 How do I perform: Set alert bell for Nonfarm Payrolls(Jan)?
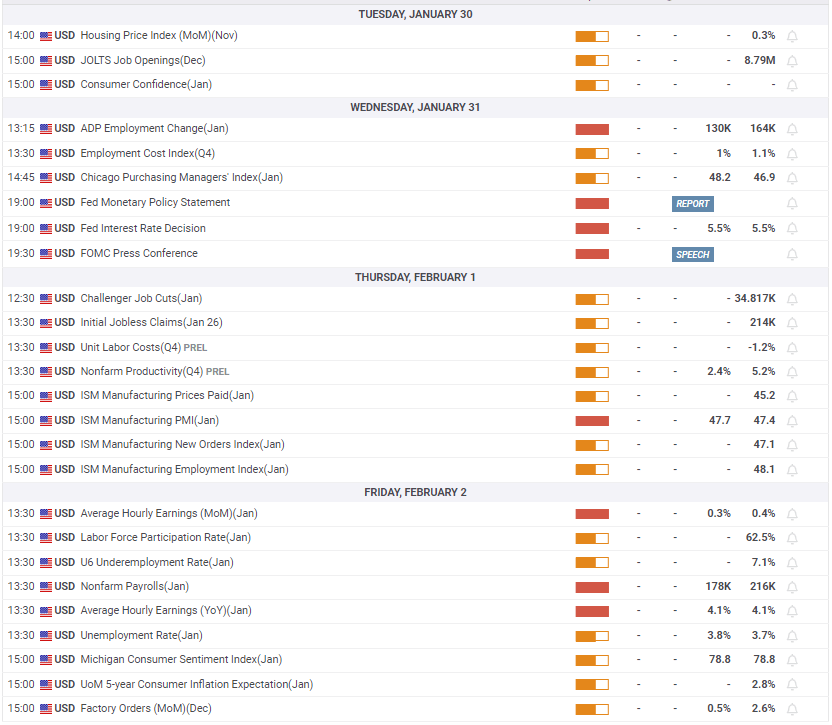point(792,587)
